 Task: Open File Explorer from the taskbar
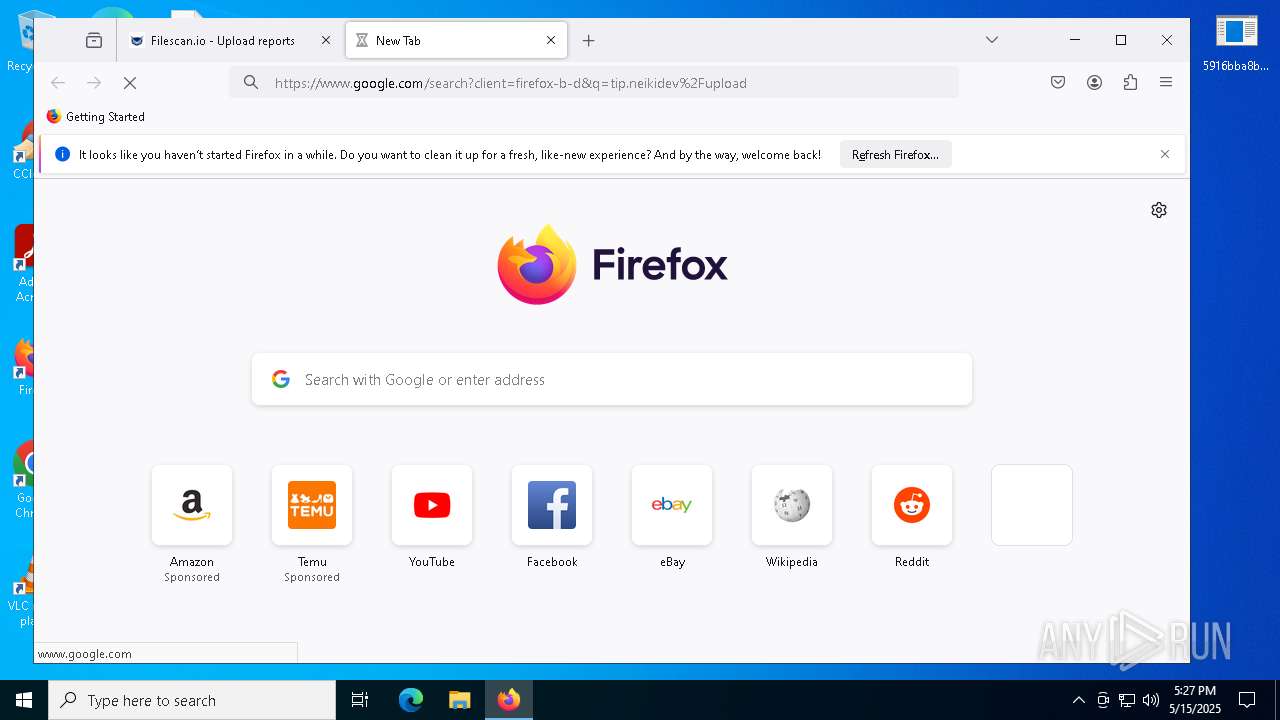[459, 700]
